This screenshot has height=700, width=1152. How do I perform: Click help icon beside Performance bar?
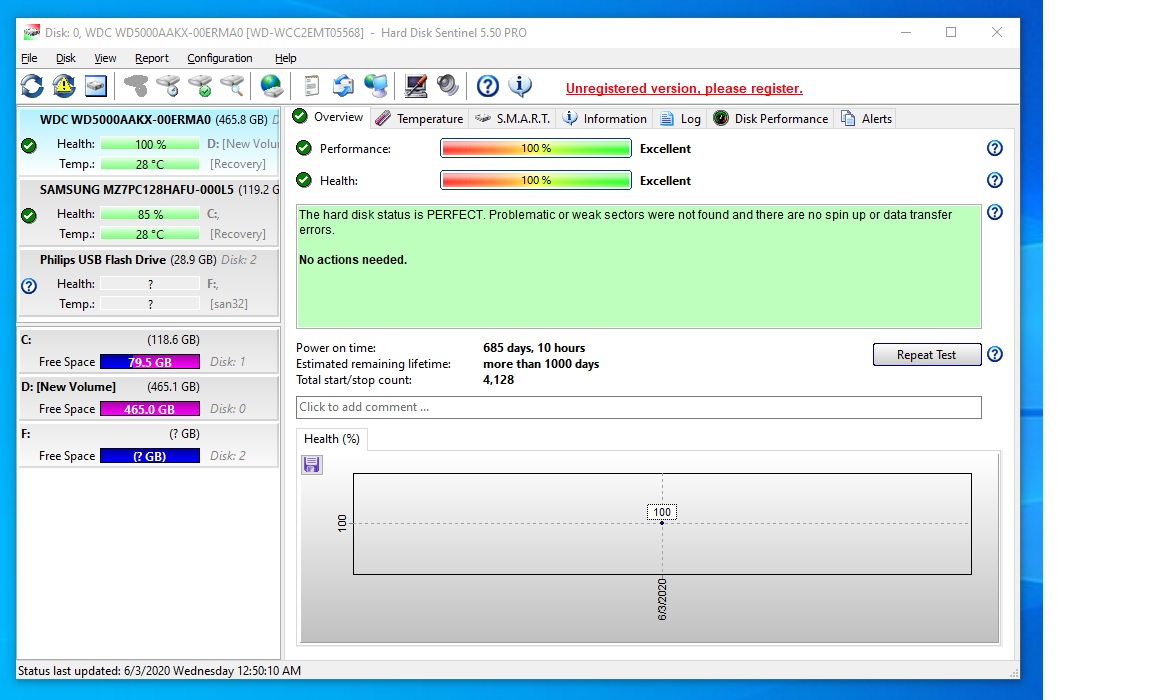point(994,148)
